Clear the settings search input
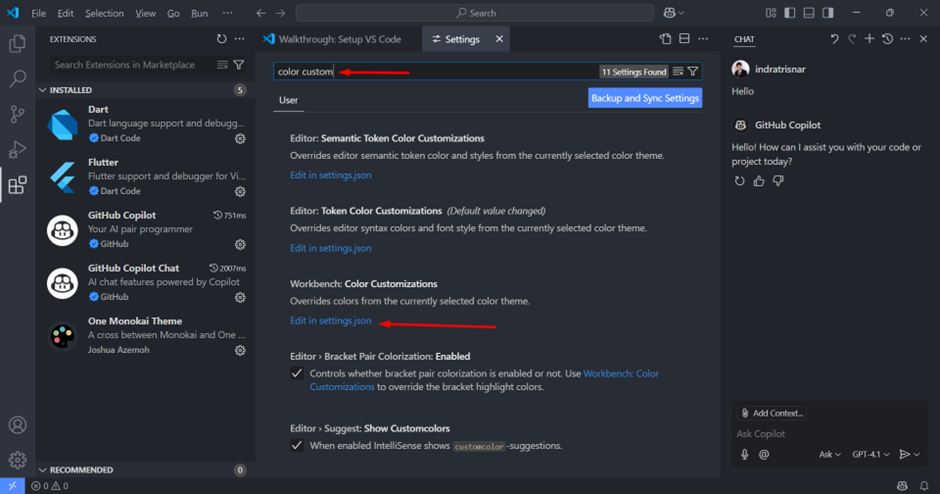Viewport: 940px width, 494px height. pyautogui.click(x=678, y=71)
